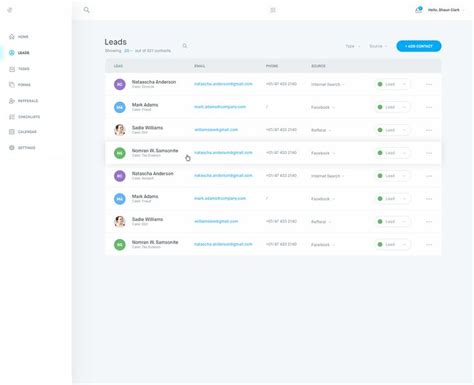Sort by the LEAD column header
Screen dimensions: 474x385
click(118, 66)
